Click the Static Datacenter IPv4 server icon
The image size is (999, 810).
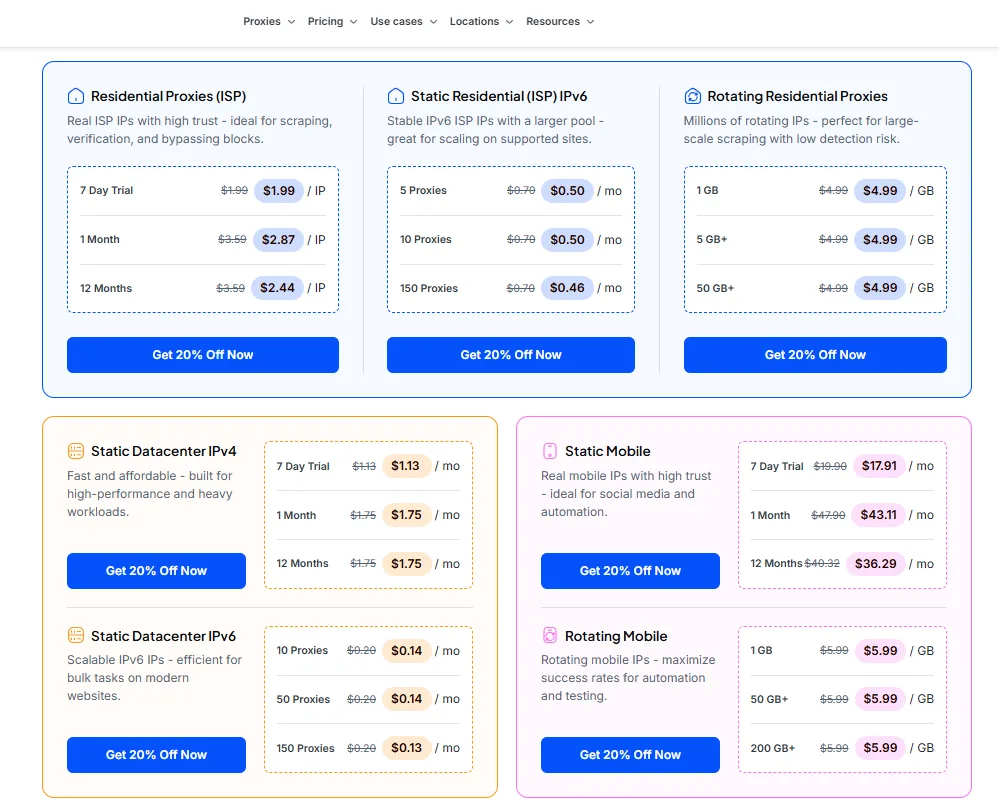click(76, 451)
